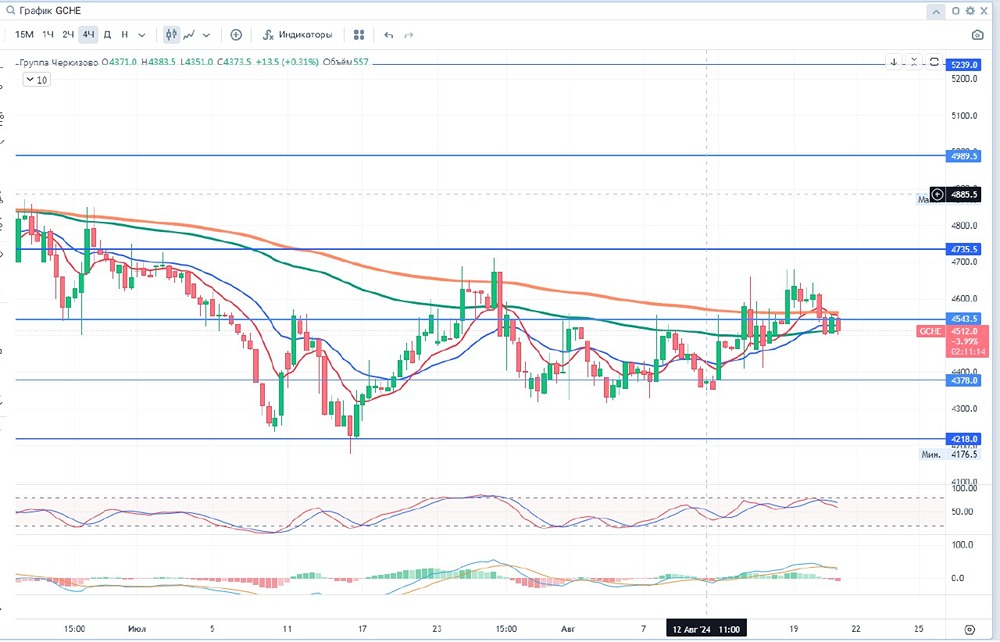Switch to the line chart style icon
This screenshot has width=1000, height=642.
[x=188, y=35]
